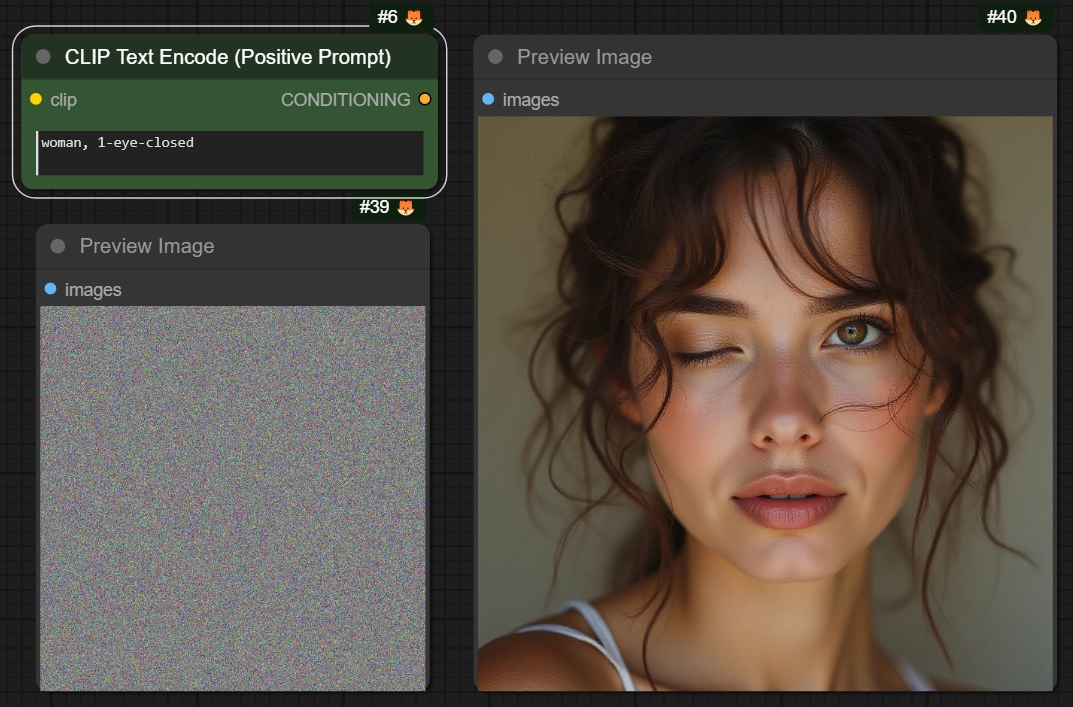
Task: Click the fox badge next to #6
Action: 413,16
